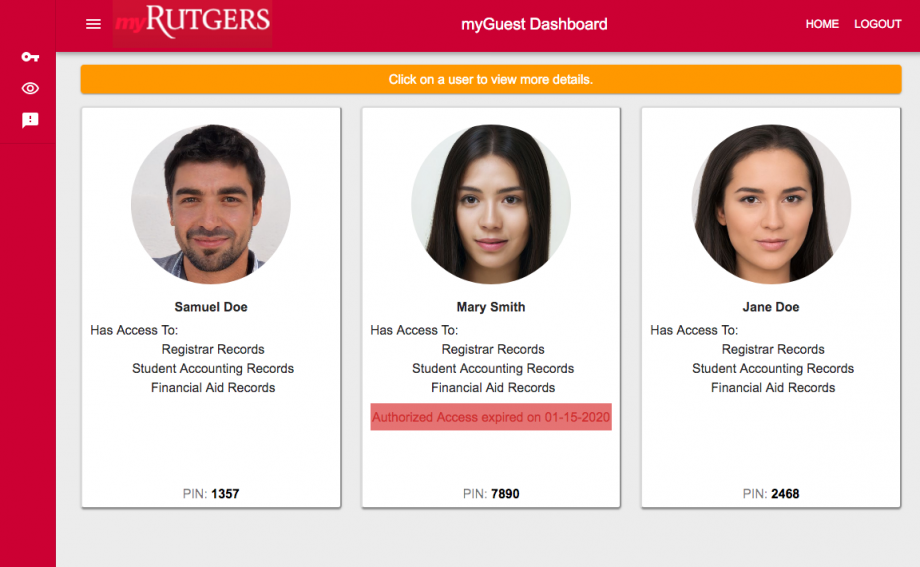Click the myRutgers logo
This screenshot has height=567, width=920.
pyautogui.click(x=192, y=23)
